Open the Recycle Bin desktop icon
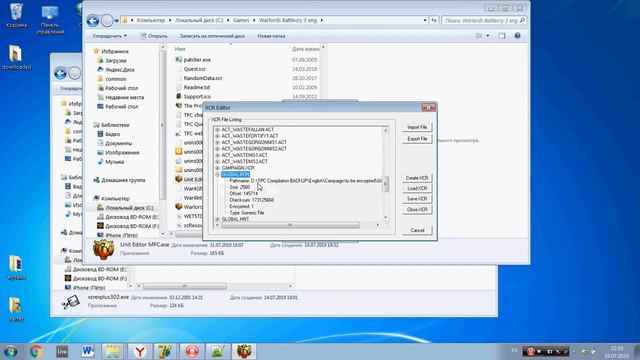Image resolution: width=640 pixels, height=360 pixels. pyautogui.click(x=16, y=16)
